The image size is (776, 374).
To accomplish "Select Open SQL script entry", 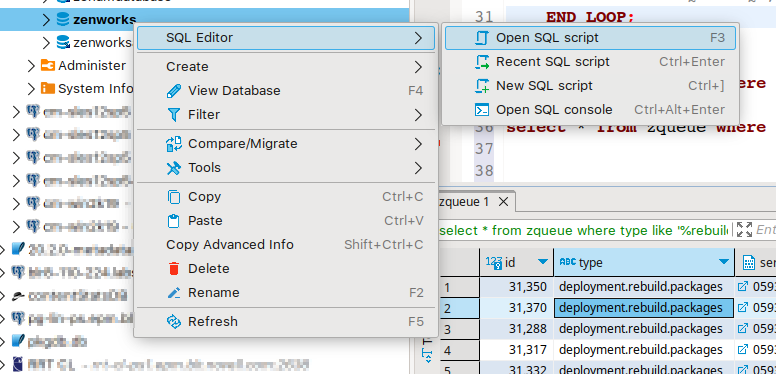I will tap(590, 38).
